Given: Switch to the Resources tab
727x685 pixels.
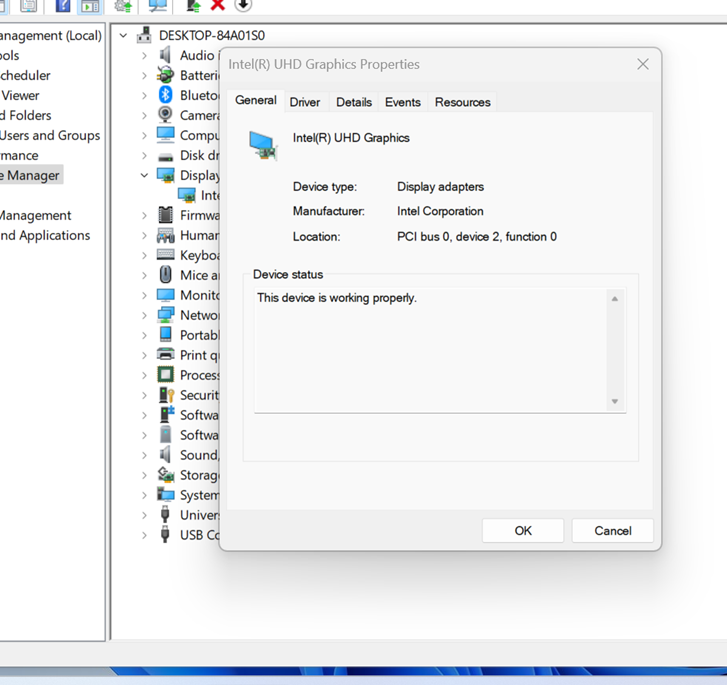Looking at the screenshot, I should (x=462, y=102).
